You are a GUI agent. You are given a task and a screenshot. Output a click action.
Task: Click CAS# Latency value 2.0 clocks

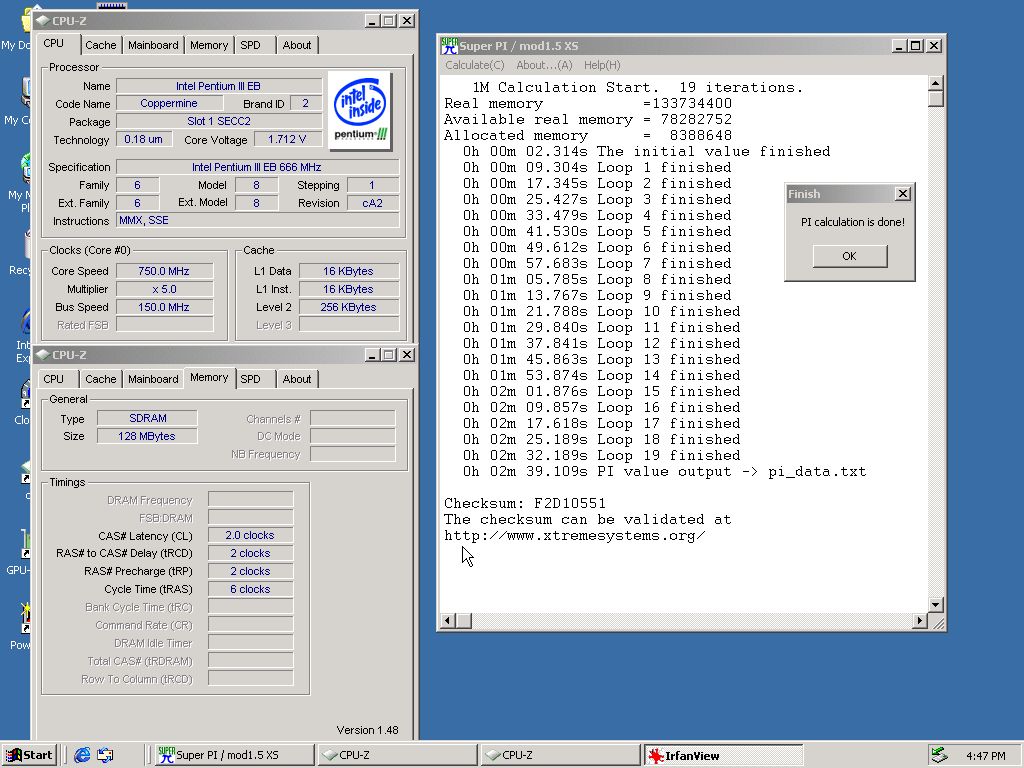pos(250,536)
